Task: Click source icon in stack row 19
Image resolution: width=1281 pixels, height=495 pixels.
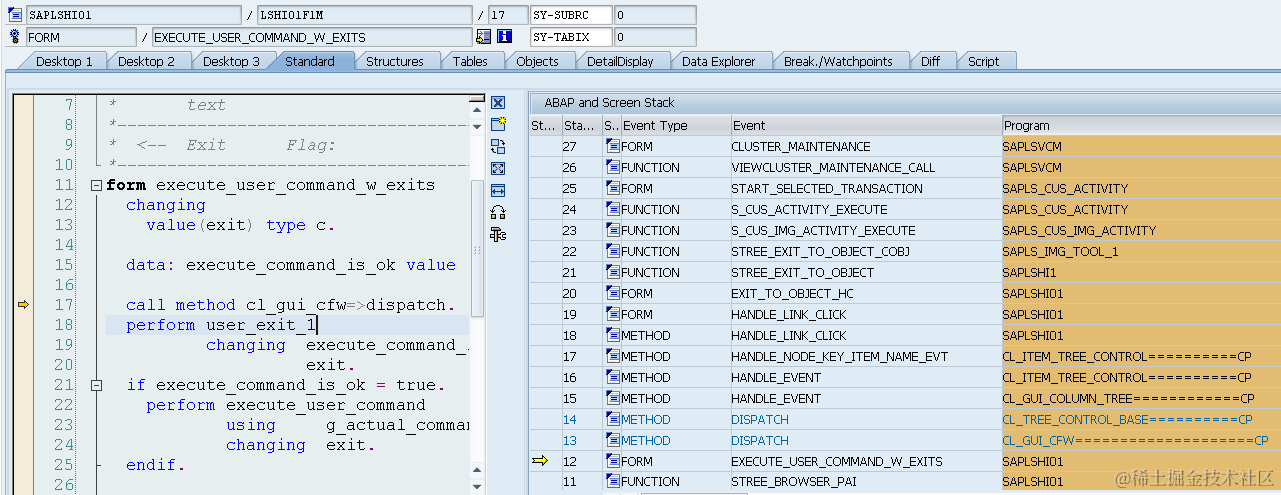Action: [x=613, y=314]
